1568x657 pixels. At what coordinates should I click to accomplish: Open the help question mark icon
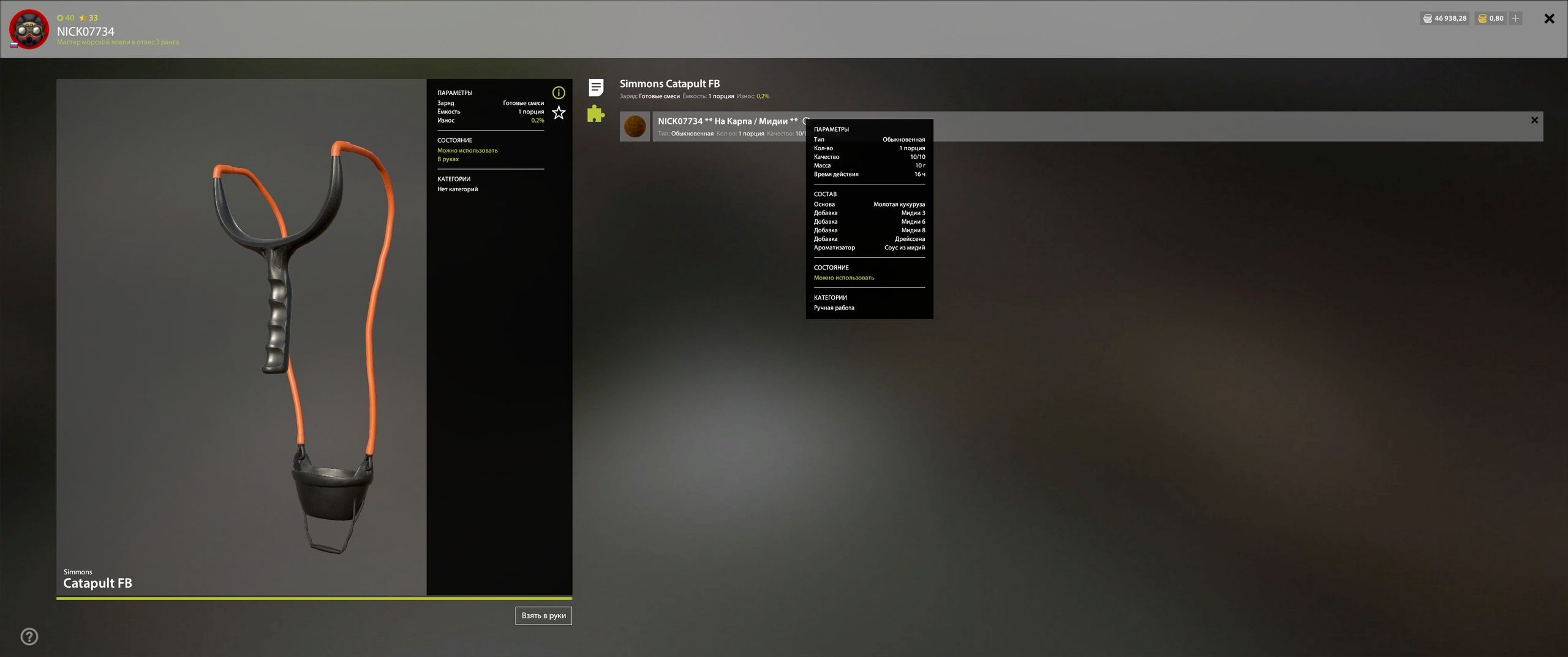pos(29,636)
